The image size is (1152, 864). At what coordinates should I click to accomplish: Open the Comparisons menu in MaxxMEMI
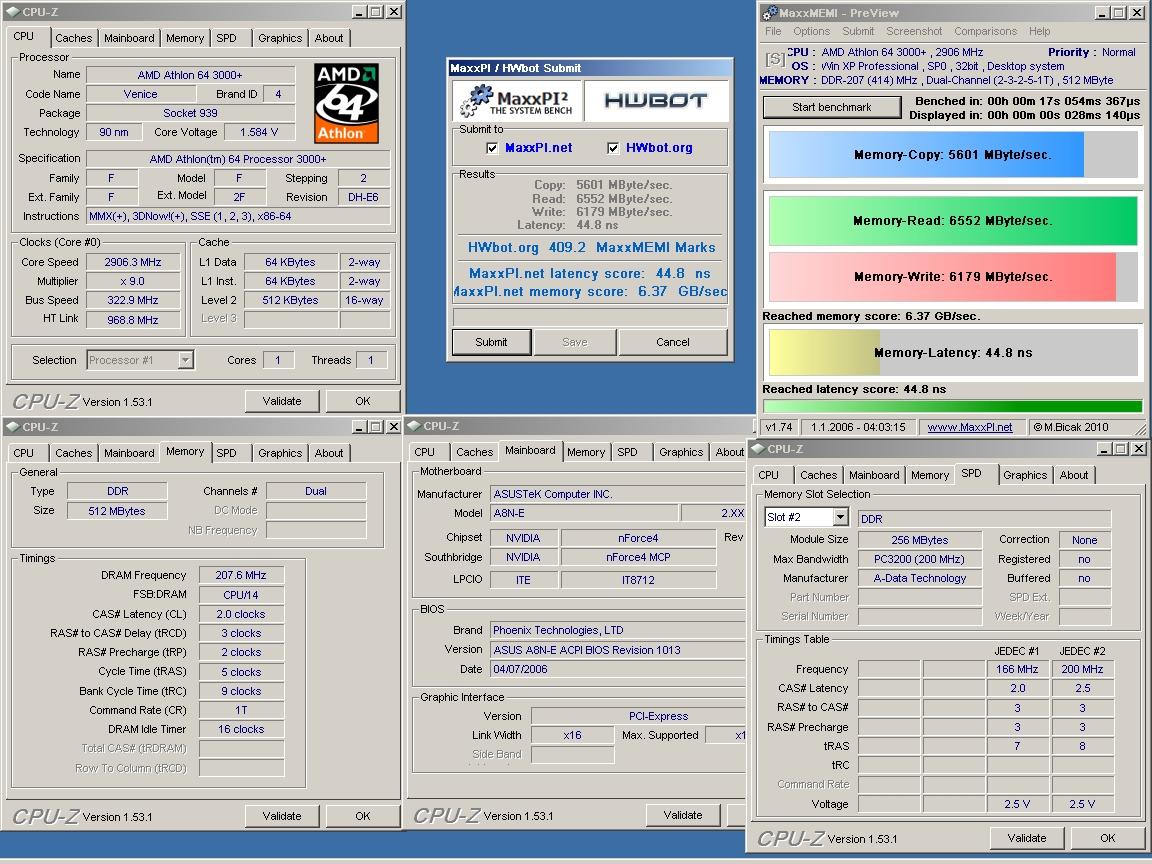click(985, 32)
